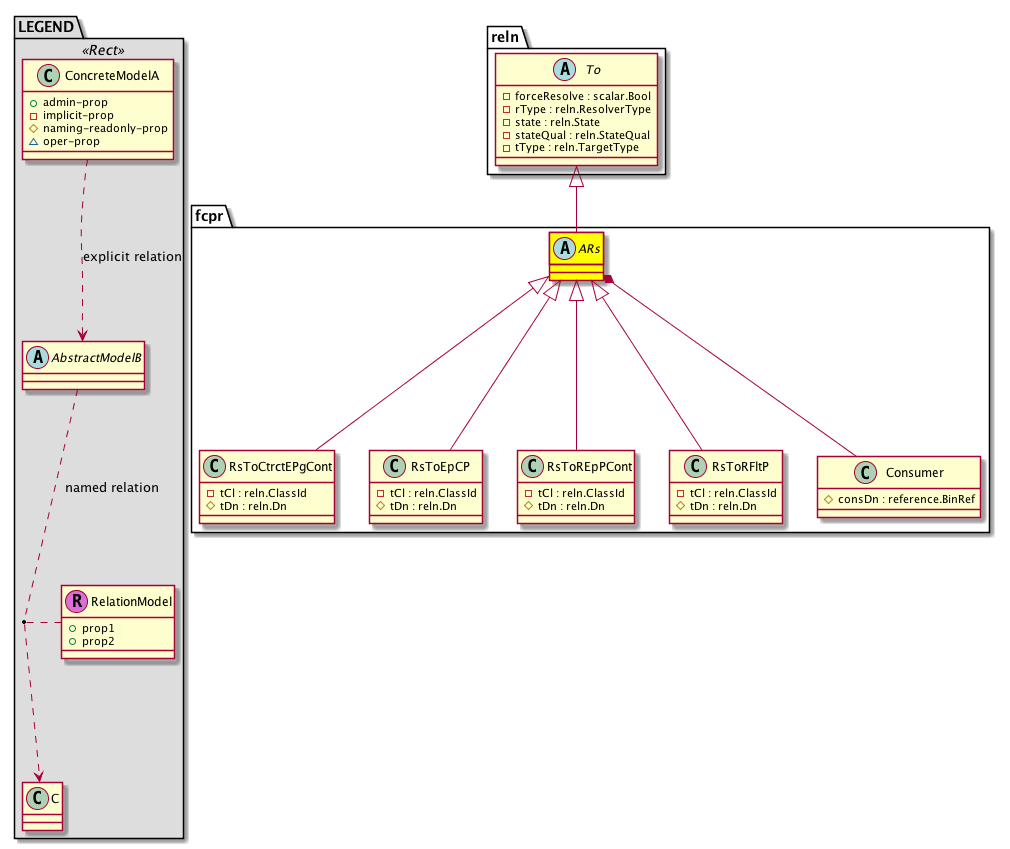Screen dimensions: 1010x849
Task: Click the RsToCtrctEPgCont class icon
Action: (x=214, y=465)
